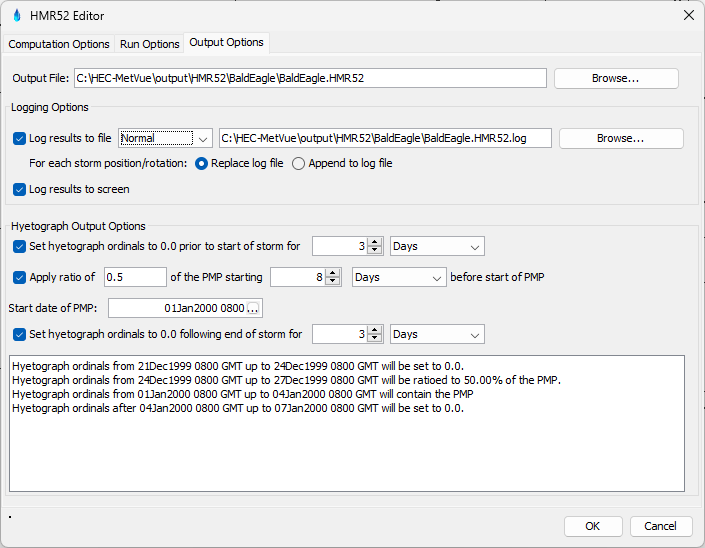
Task: Select the Append to log file option
Action: (x=298, y=163)
